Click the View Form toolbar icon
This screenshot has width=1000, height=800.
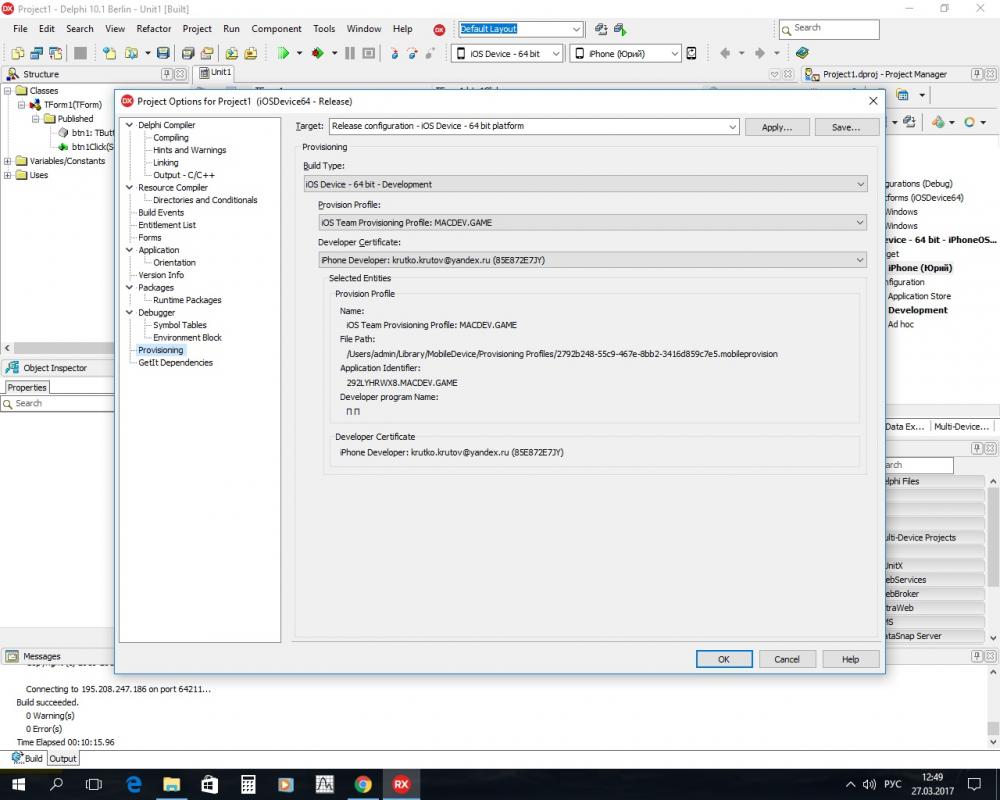point(37,54)
